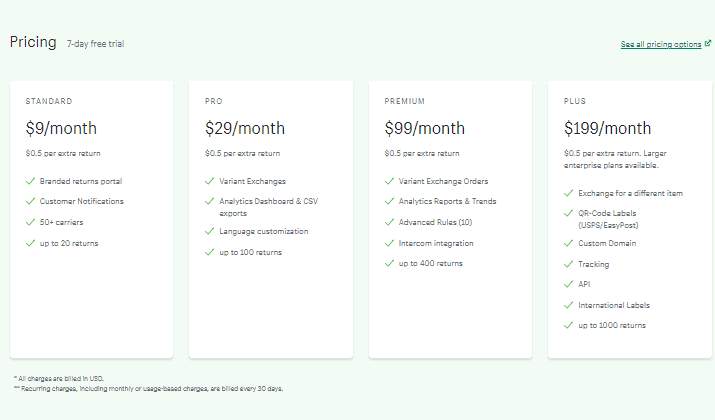Click the 7-day free trial text
The height and width of the screenshot is (420, 715).
95,44
